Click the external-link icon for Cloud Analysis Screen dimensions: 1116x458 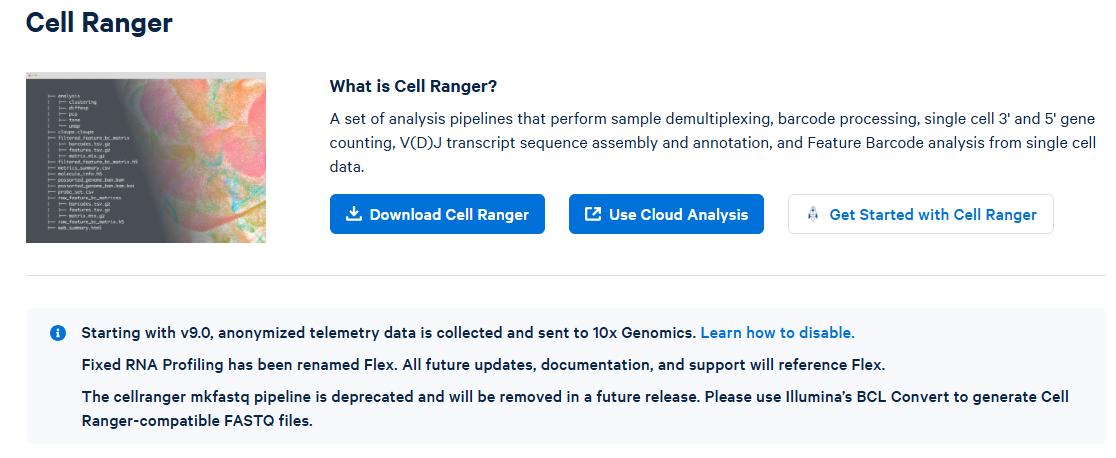click(592, 214)
